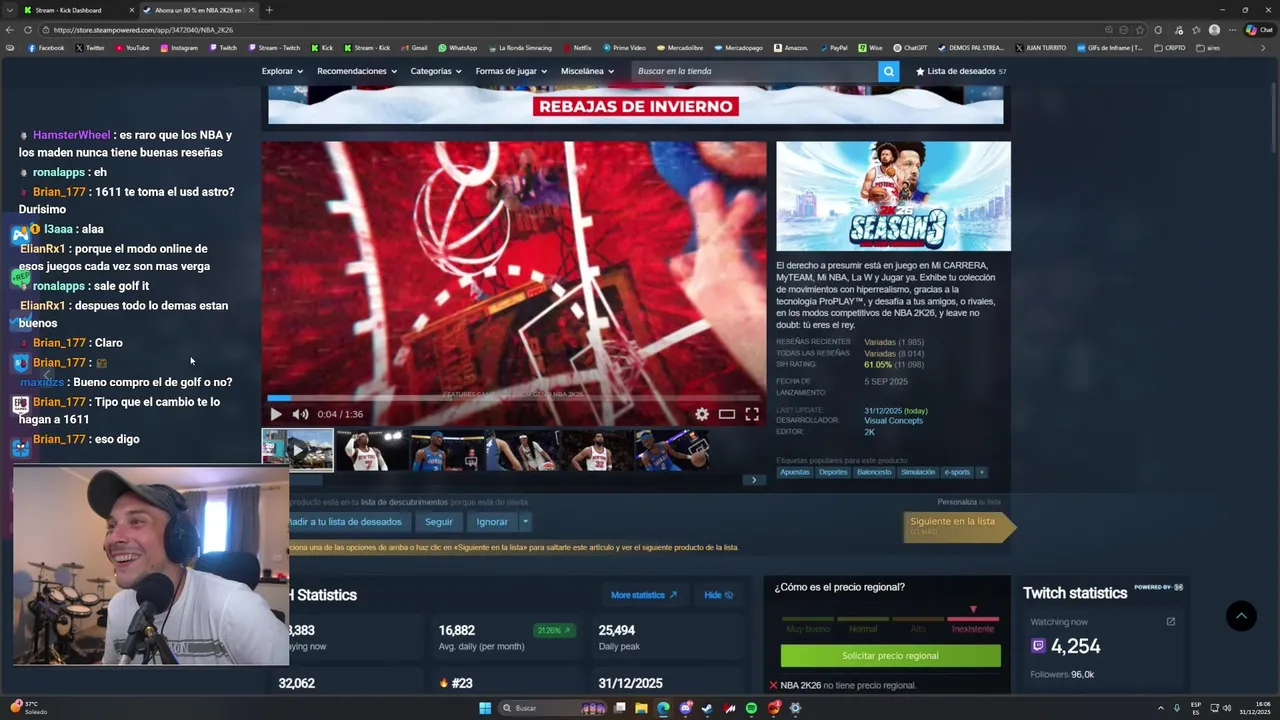
Task: Open a new browser tab
Action: click(x=269, y=10)
